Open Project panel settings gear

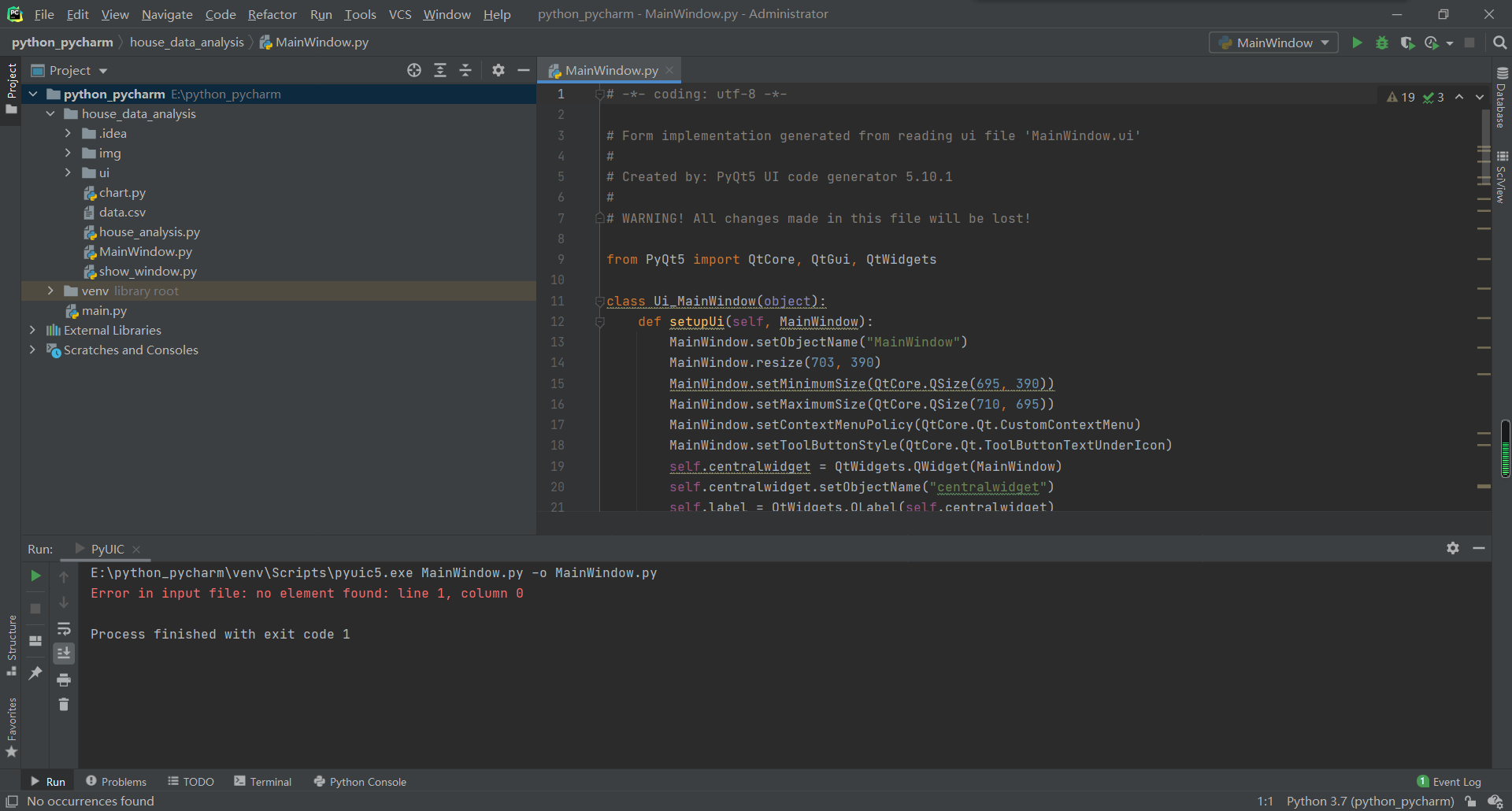coord(498,70)
